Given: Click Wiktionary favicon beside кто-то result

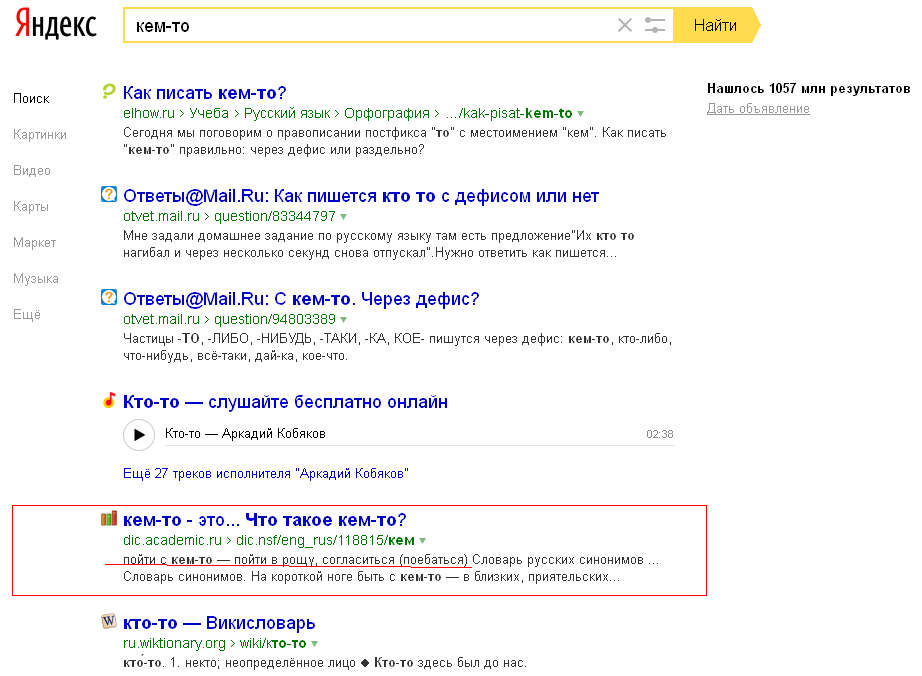Looking at the screenshot, I should 109,622.
